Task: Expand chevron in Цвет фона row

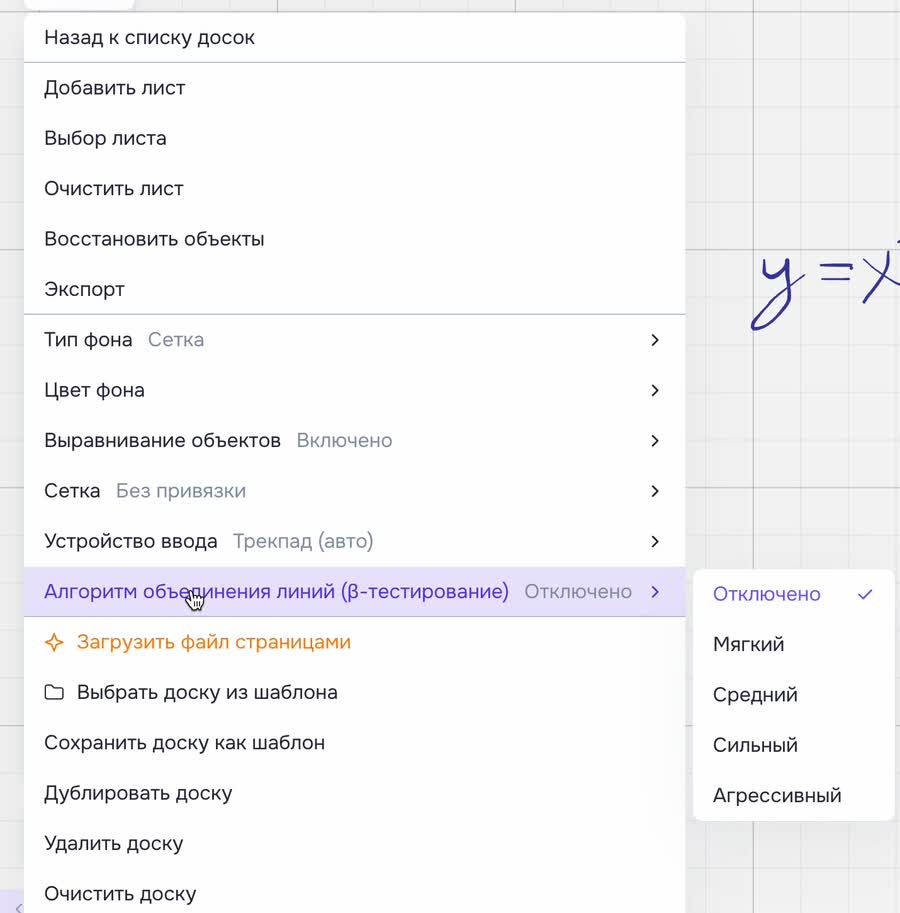Action: 655,390
